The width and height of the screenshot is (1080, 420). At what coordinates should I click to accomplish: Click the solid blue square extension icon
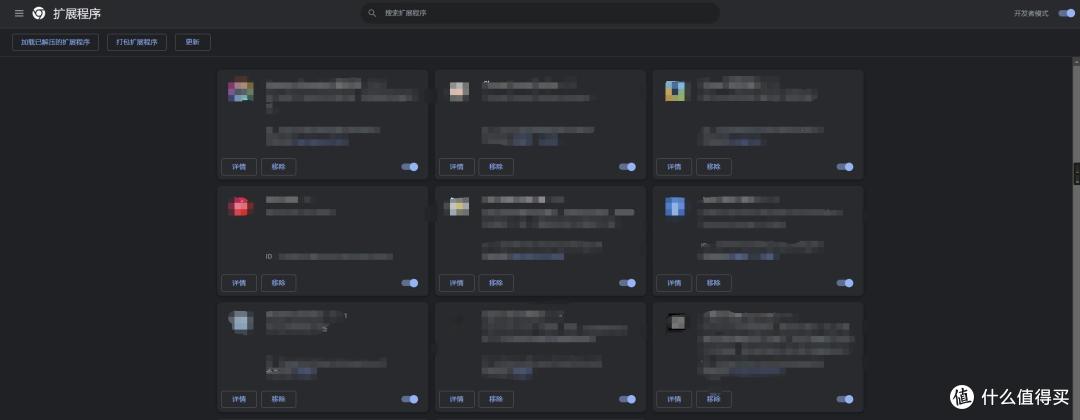676,206
